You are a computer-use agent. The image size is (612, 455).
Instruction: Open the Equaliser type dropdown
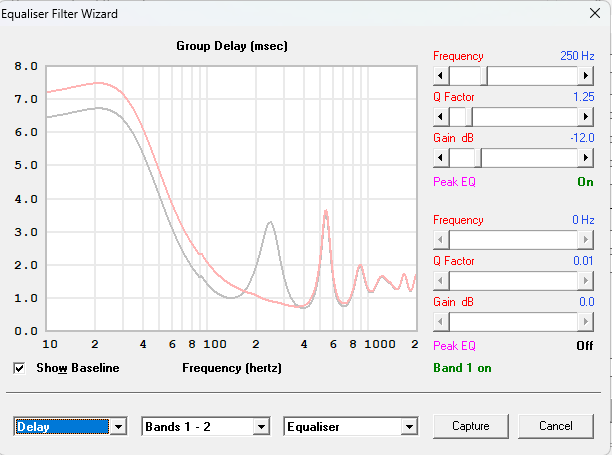coord(409,427)
